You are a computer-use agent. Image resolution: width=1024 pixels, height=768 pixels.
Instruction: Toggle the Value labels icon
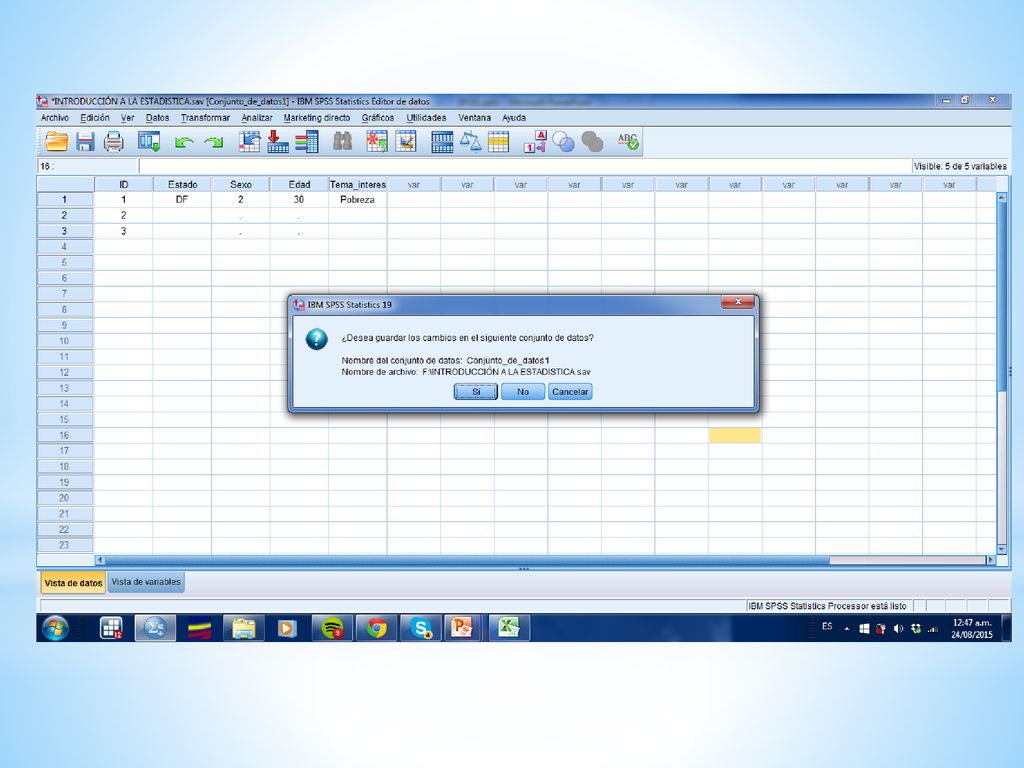(x=535, y=141)
